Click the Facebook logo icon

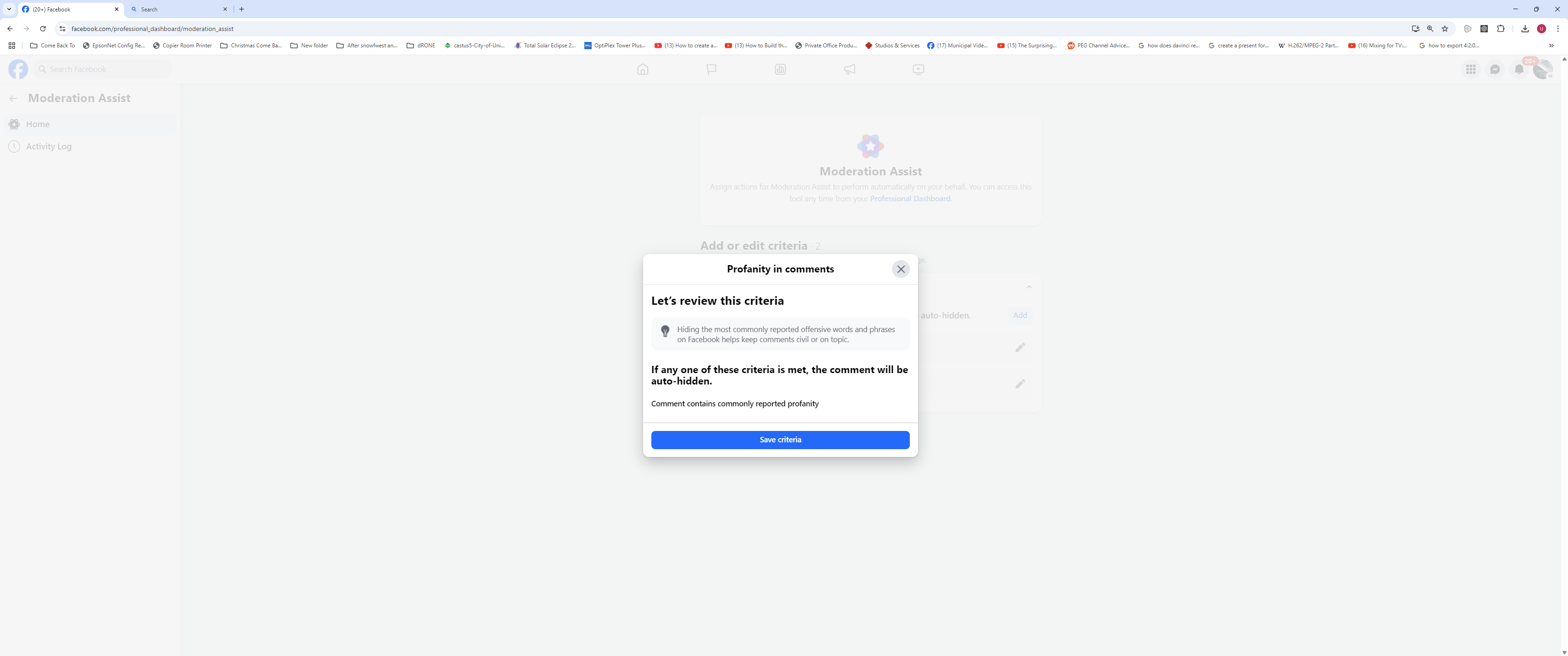pyautogui.click(x=18, y=69)
